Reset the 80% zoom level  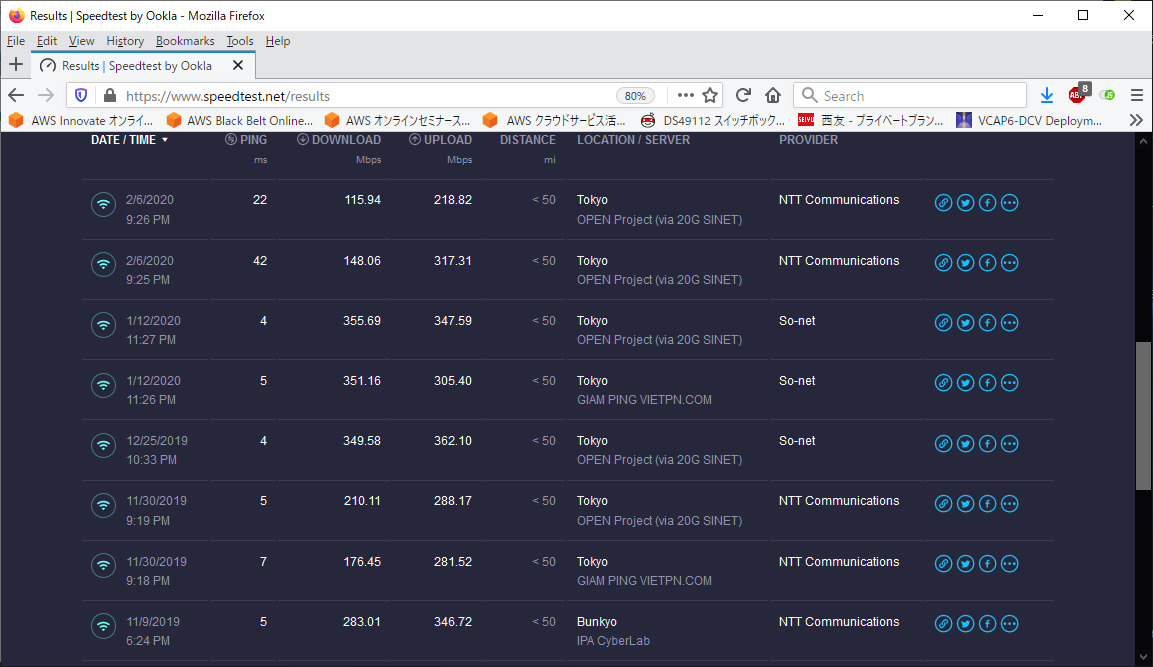[x=635, y=96]
